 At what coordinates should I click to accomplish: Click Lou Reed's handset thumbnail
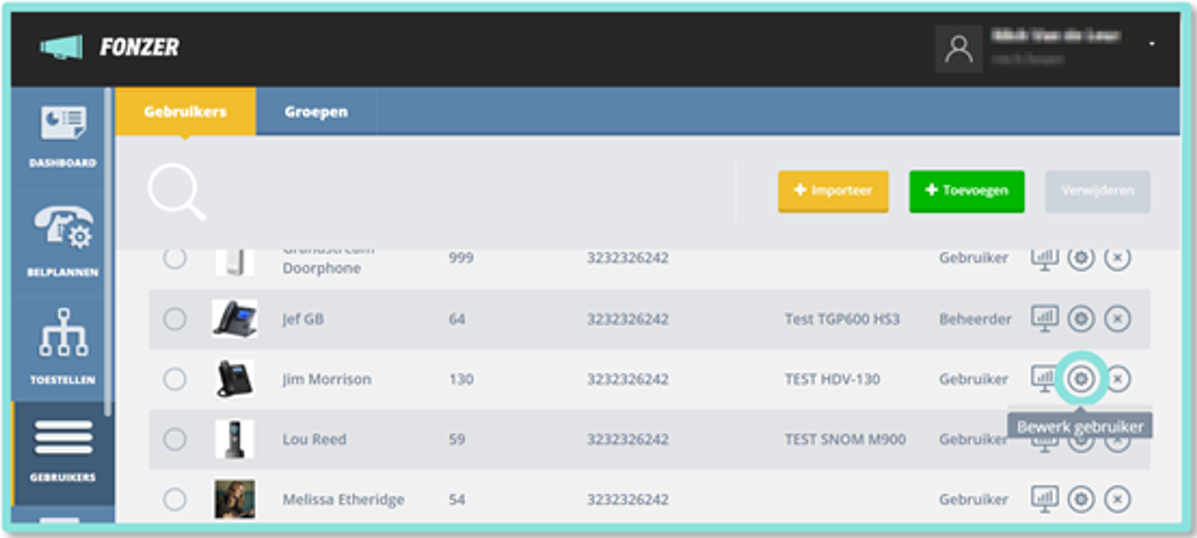pos(234,439)
